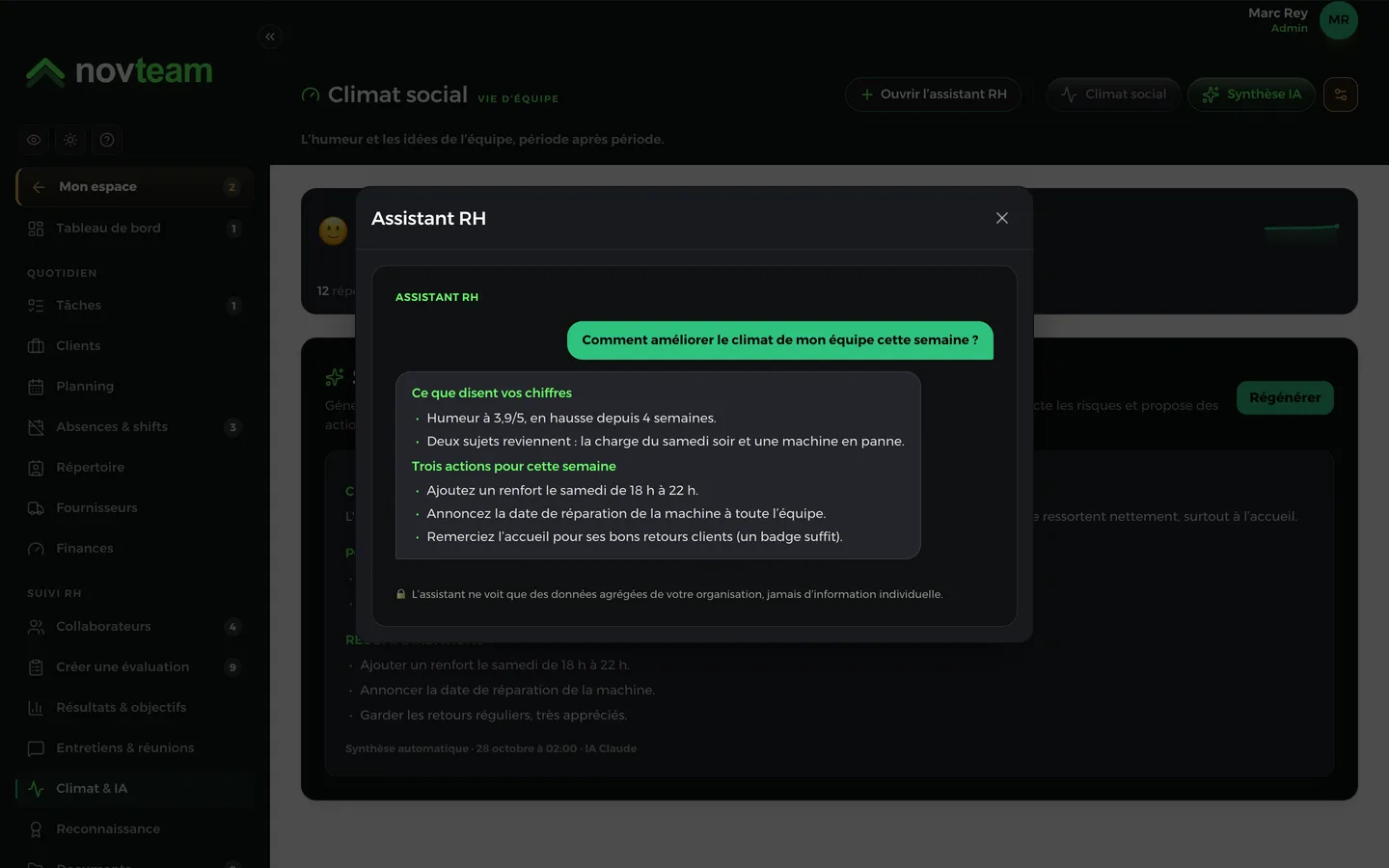Click Ouvrir l'assistant RH button
This screenshot has width=1389, height=868.
pyautogui.click(x=933, y=95)
